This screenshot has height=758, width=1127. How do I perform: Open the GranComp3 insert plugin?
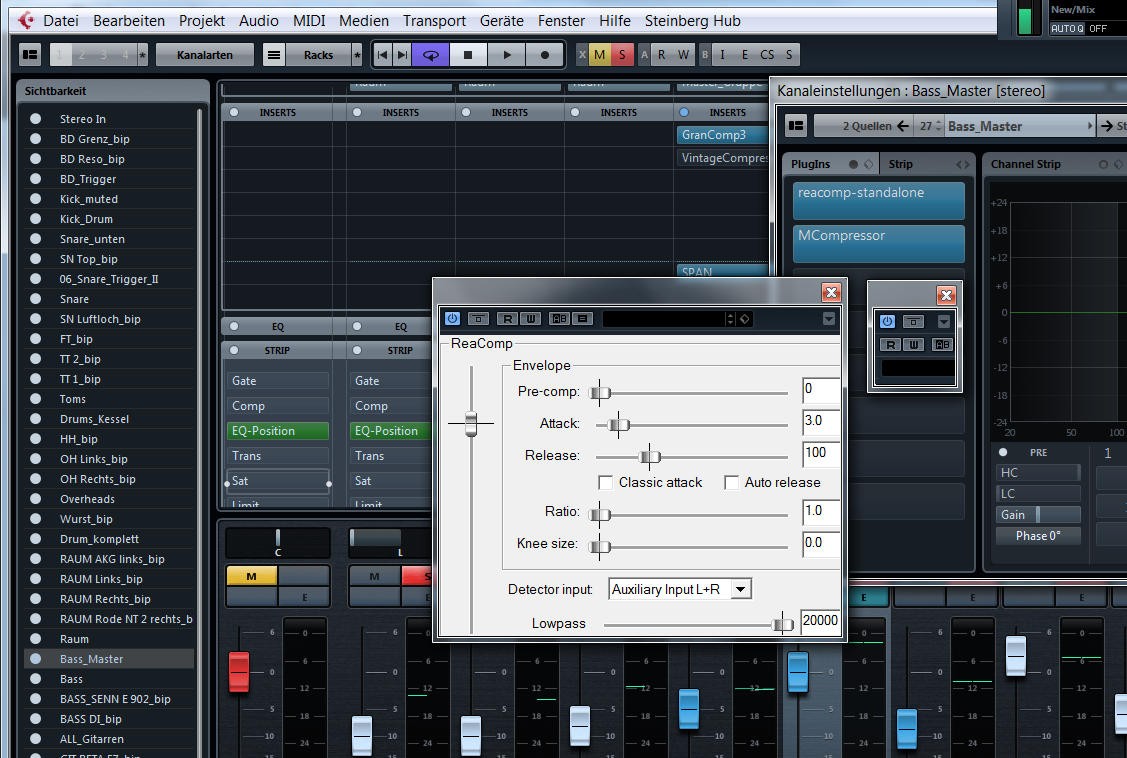point(721,134)
